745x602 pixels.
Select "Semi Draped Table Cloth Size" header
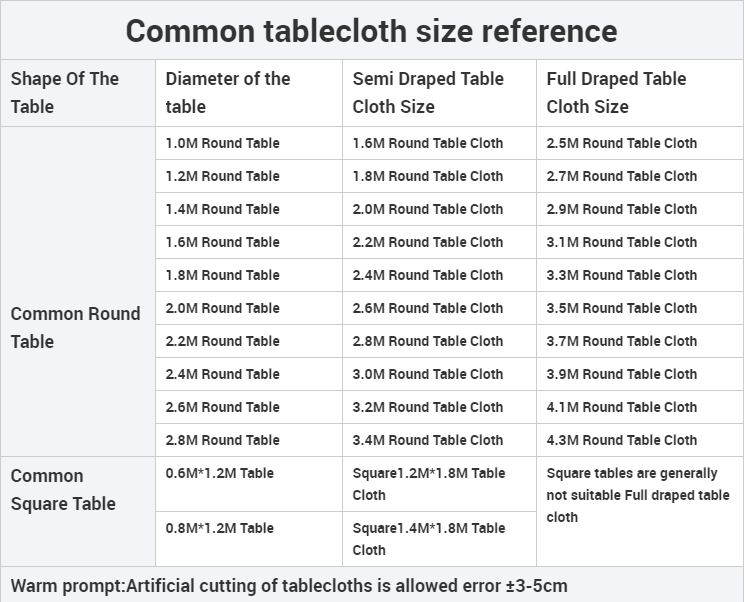click(x=428, y=93)
